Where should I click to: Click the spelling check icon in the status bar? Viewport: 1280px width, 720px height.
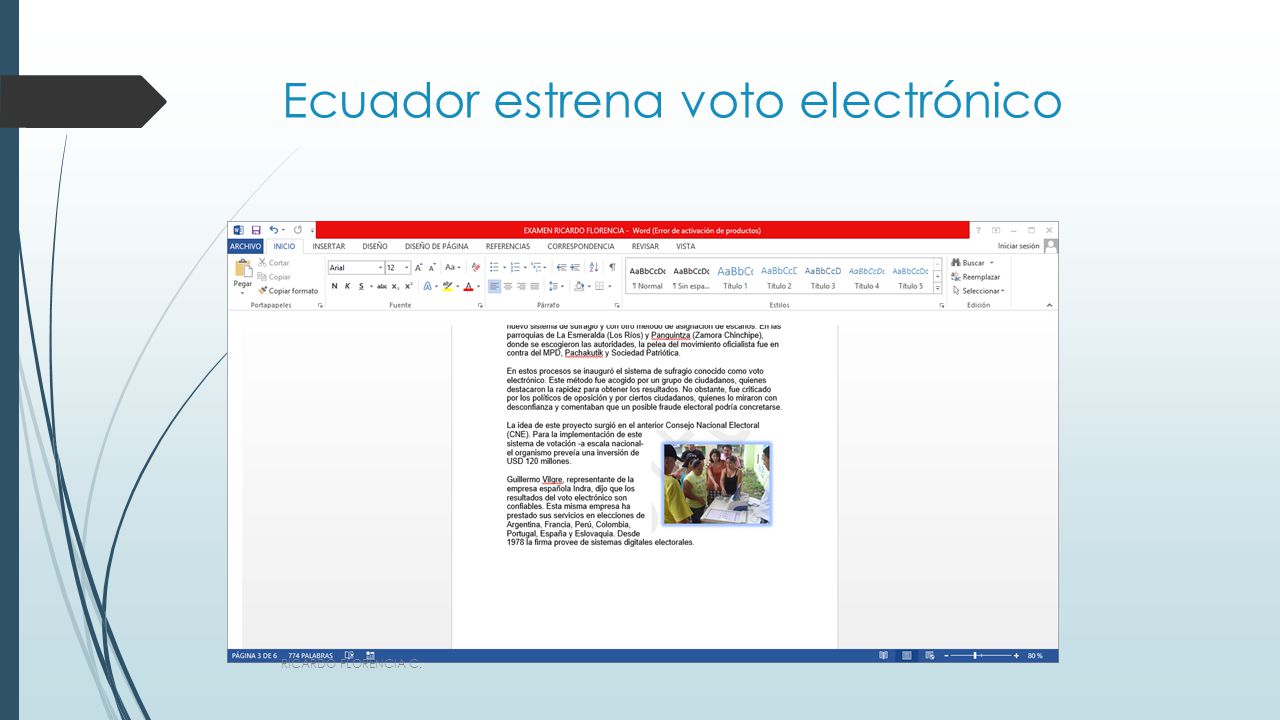[349, 655]
